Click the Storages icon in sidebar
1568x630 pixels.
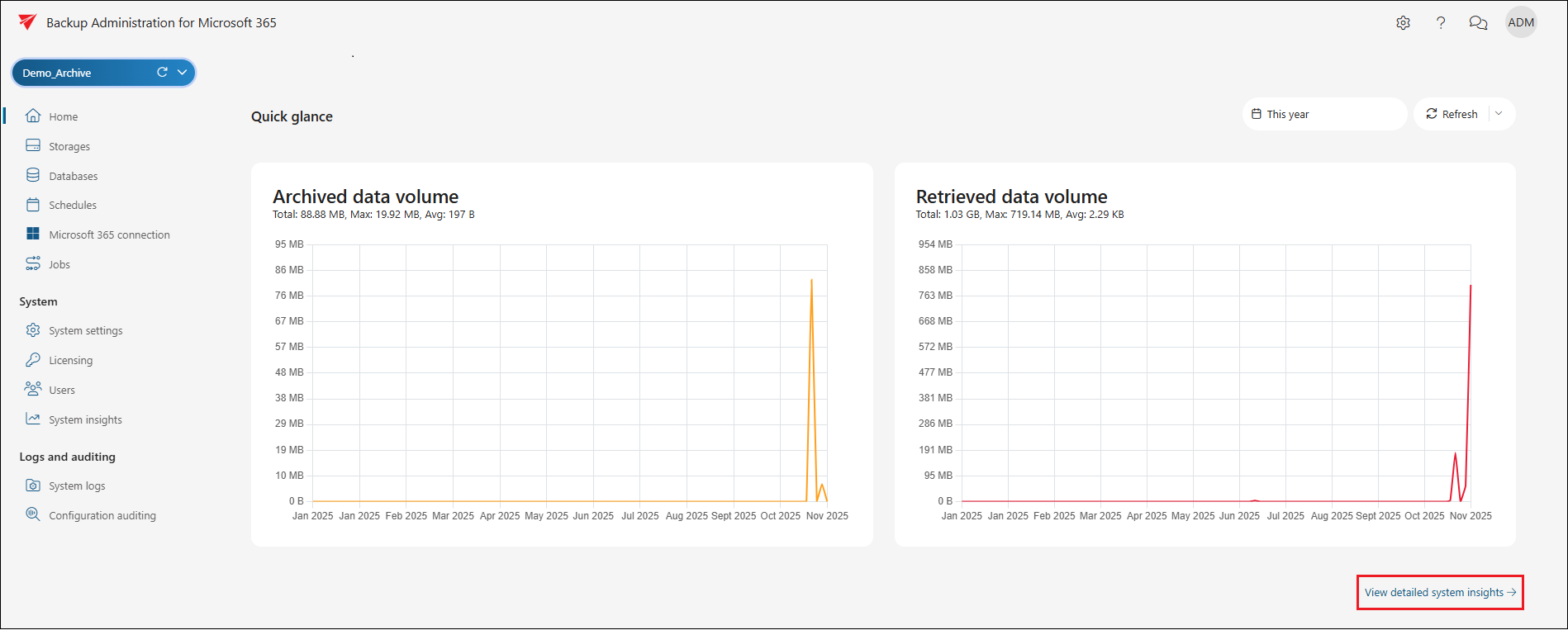pyautogui.click(x=33, y=146)
